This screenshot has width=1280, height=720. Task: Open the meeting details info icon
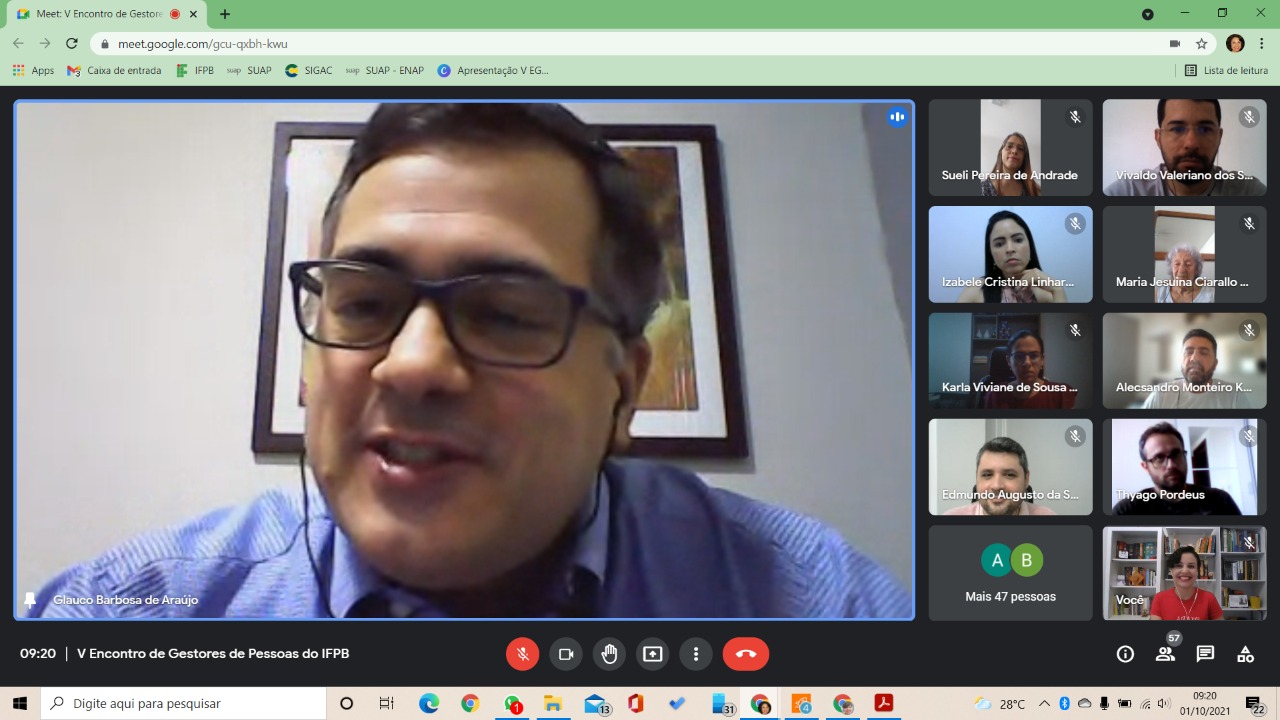point(1125,654)
